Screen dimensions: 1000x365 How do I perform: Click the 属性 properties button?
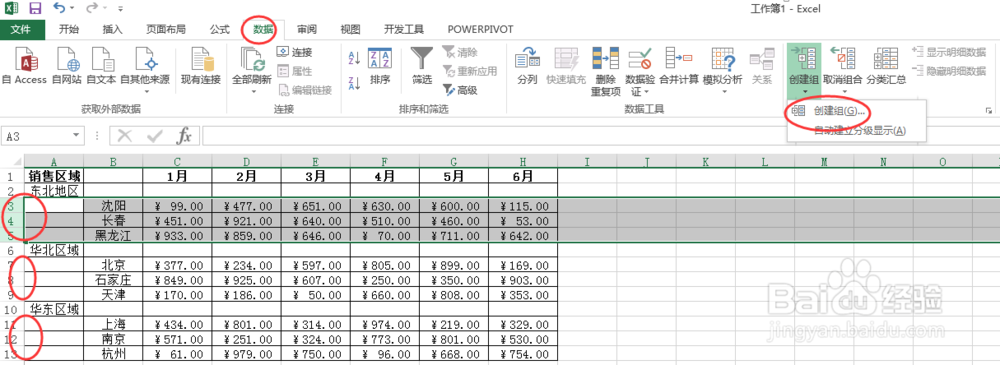pos(294,71)
